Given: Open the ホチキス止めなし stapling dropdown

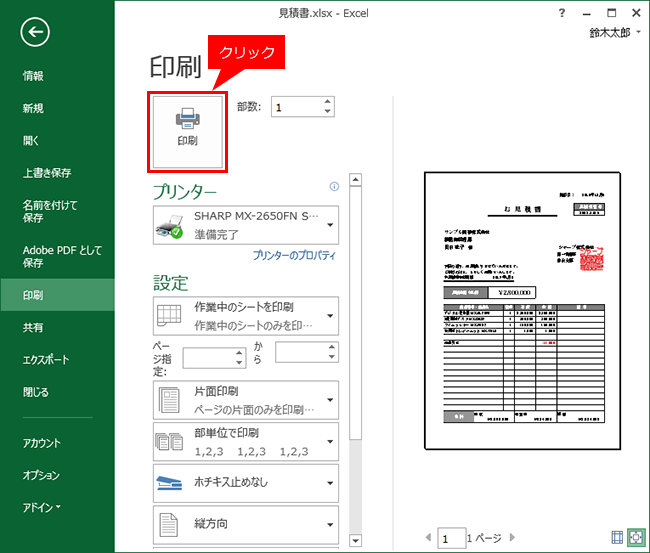Looking at the screenshot, I should (x=246, y=483).
